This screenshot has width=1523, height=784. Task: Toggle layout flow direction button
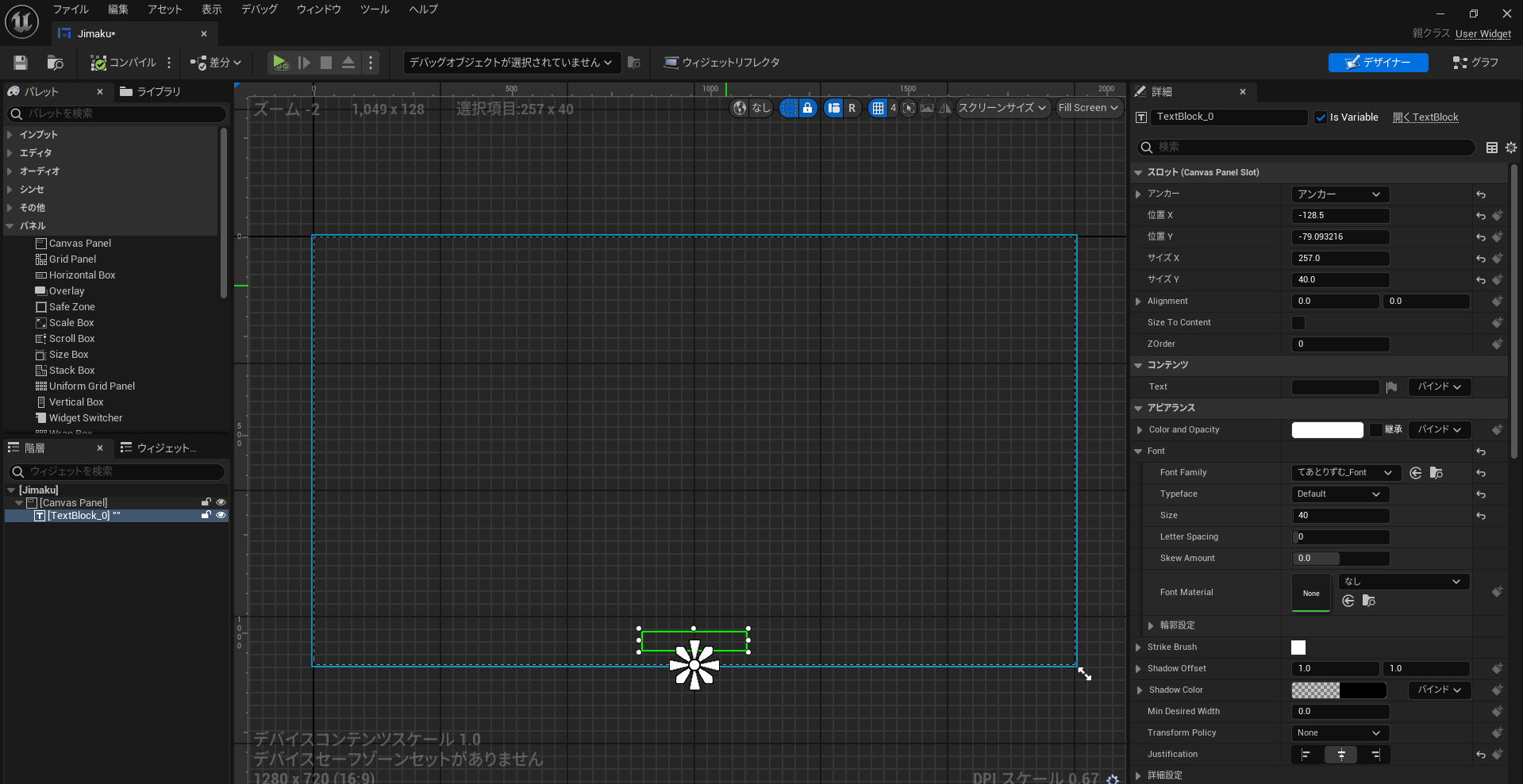tap(833, 108)
